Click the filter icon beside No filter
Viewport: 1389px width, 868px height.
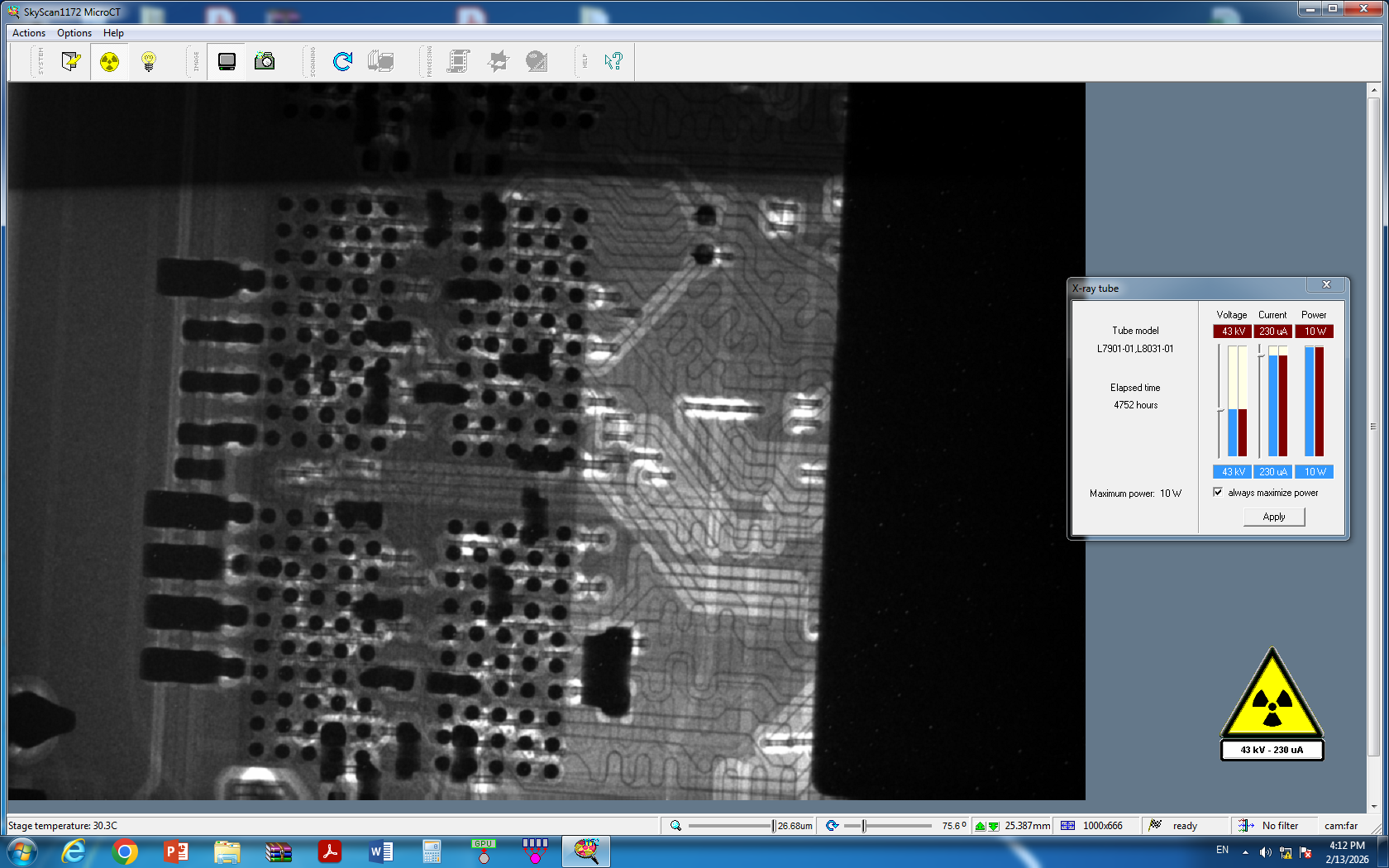click(1245, 826)
